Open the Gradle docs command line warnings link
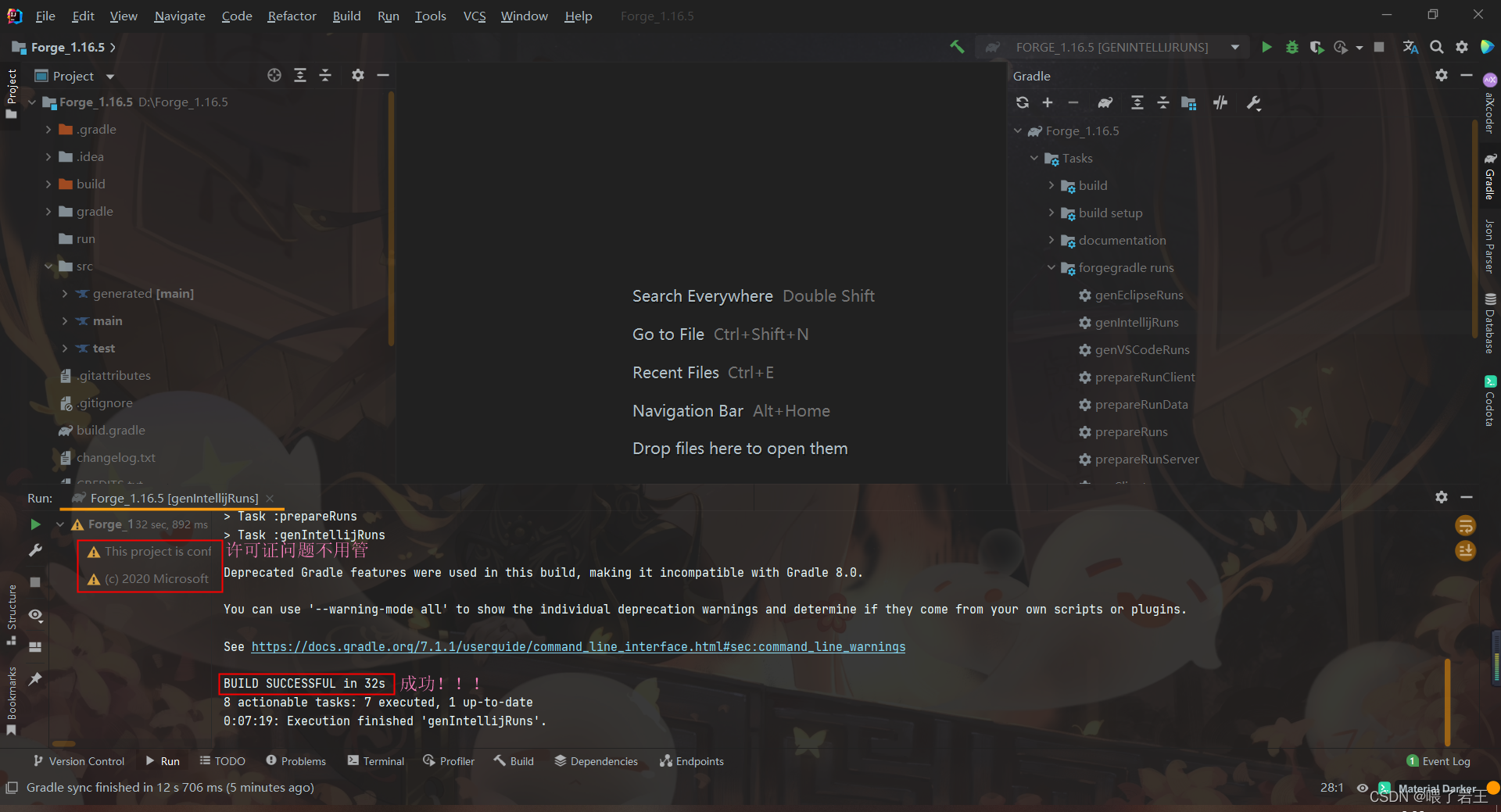Image resolution: width=1501 pixels, height=812 pixels. pyautogui.click(x=578, y=646)
